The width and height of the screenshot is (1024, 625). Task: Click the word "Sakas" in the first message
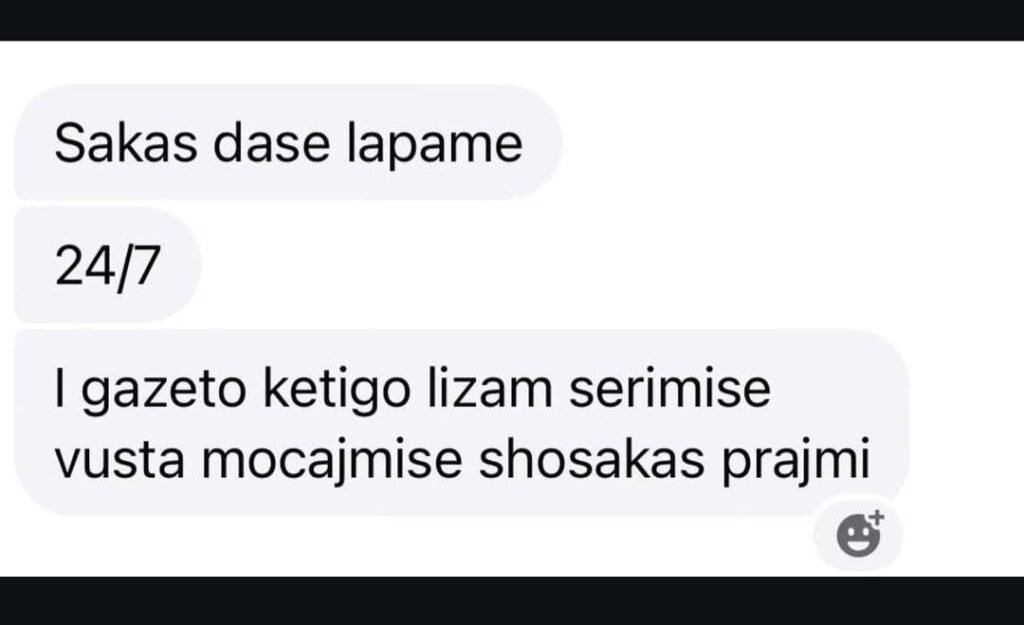point(125,144)
